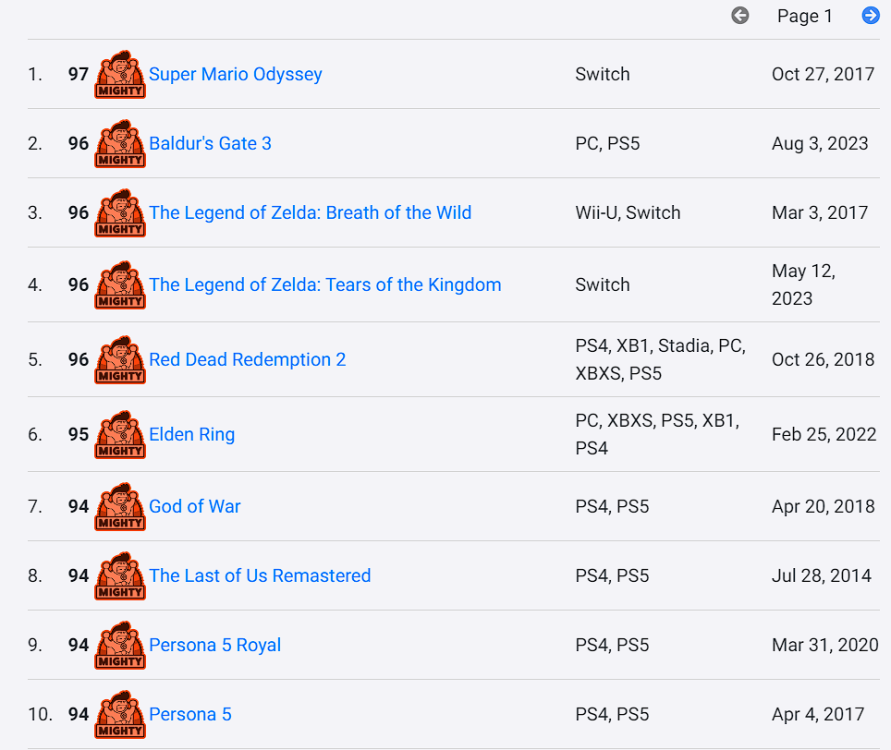
Task: Select Zelda: Tears of the Kingdom link
Action: coord(325,285)
